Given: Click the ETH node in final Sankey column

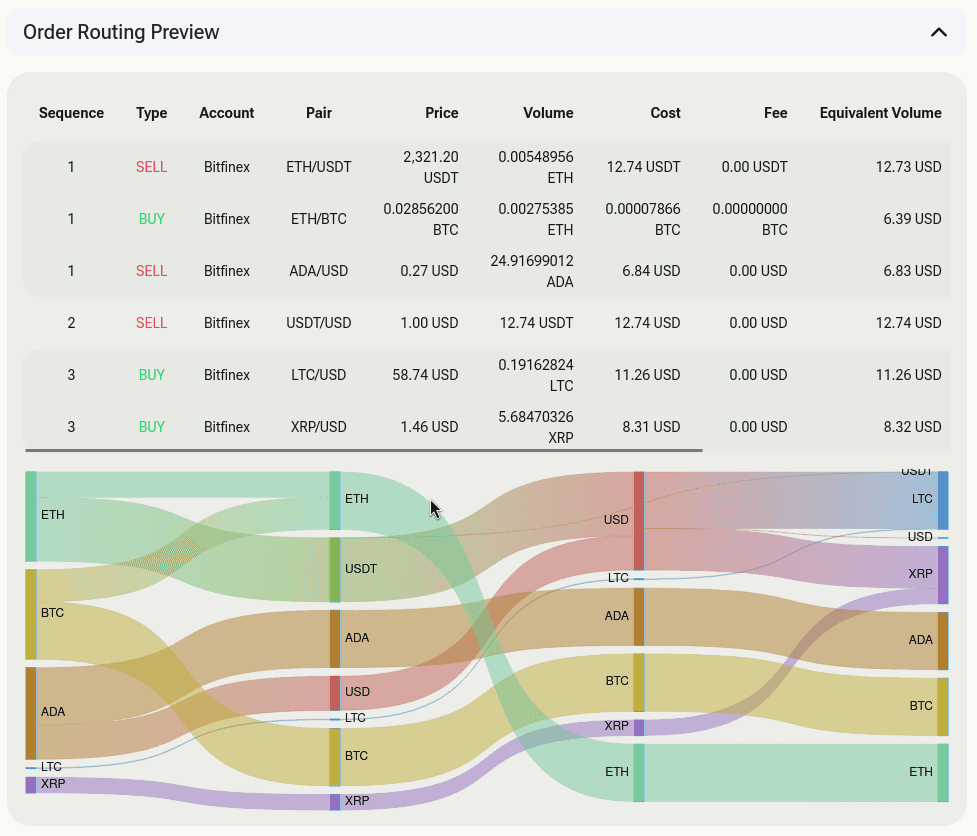Looking at the screenshot, I should pyautogui.click(x=943, y=772).
